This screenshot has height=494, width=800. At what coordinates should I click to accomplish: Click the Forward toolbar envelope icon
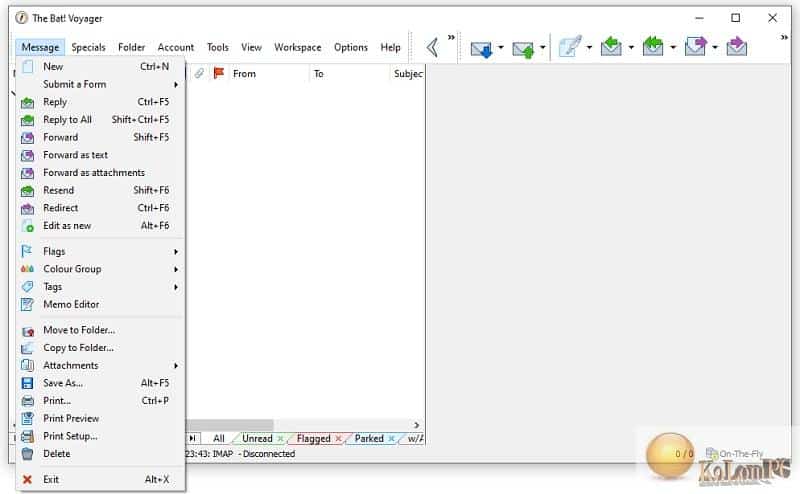tap(695, 46)
